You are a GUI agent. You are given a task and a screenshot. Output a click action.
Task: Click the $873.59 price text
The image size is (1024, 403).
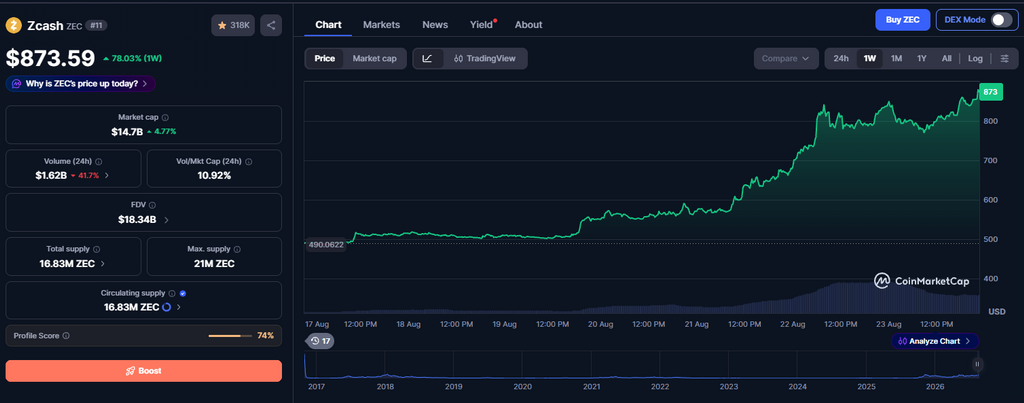[50, 58]
